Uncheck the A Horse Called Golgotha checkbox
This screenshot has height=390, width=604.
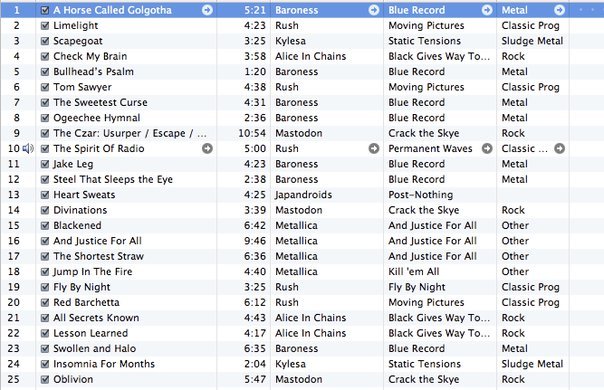[45, 10]
